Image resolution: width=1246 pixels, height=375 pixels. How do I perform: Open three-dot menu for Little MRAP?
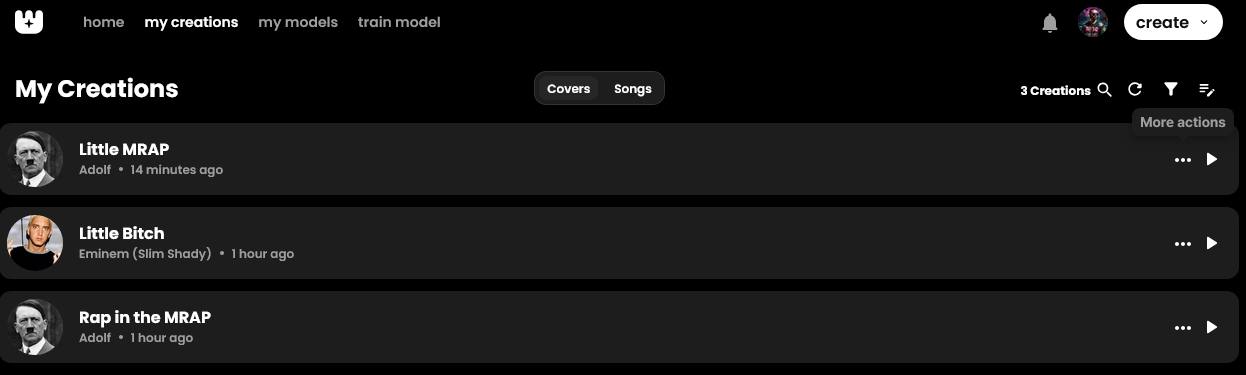[1183, 160]
